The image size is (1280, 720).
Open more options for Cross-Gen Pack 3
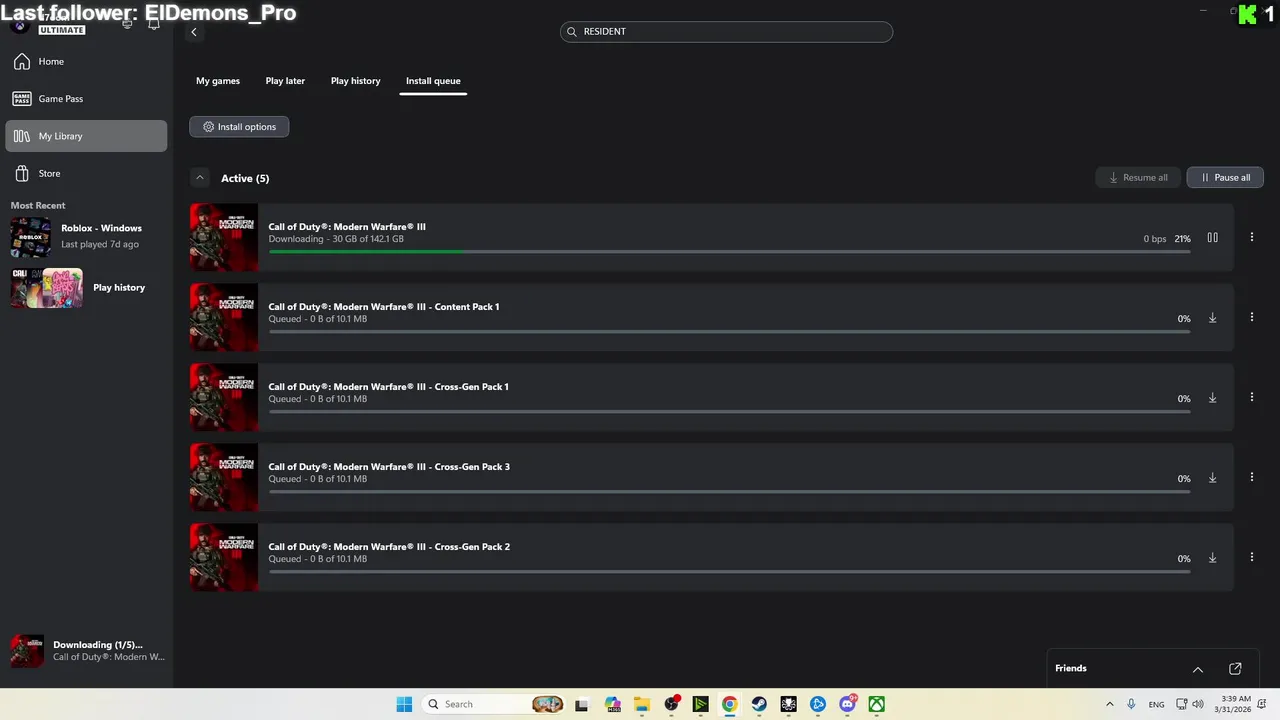[x=1251, y=477]
